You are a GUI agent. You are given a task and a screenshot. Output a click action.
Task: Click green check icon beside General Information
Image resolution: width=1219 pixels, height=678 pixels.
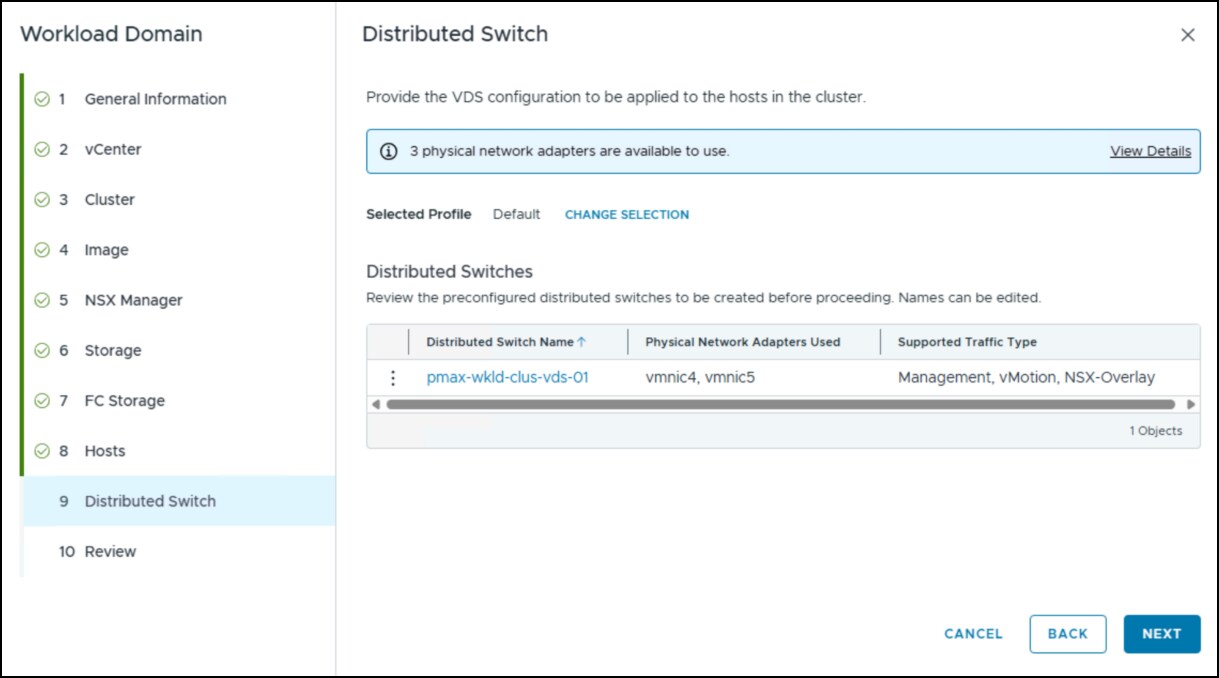pos(42,99)
